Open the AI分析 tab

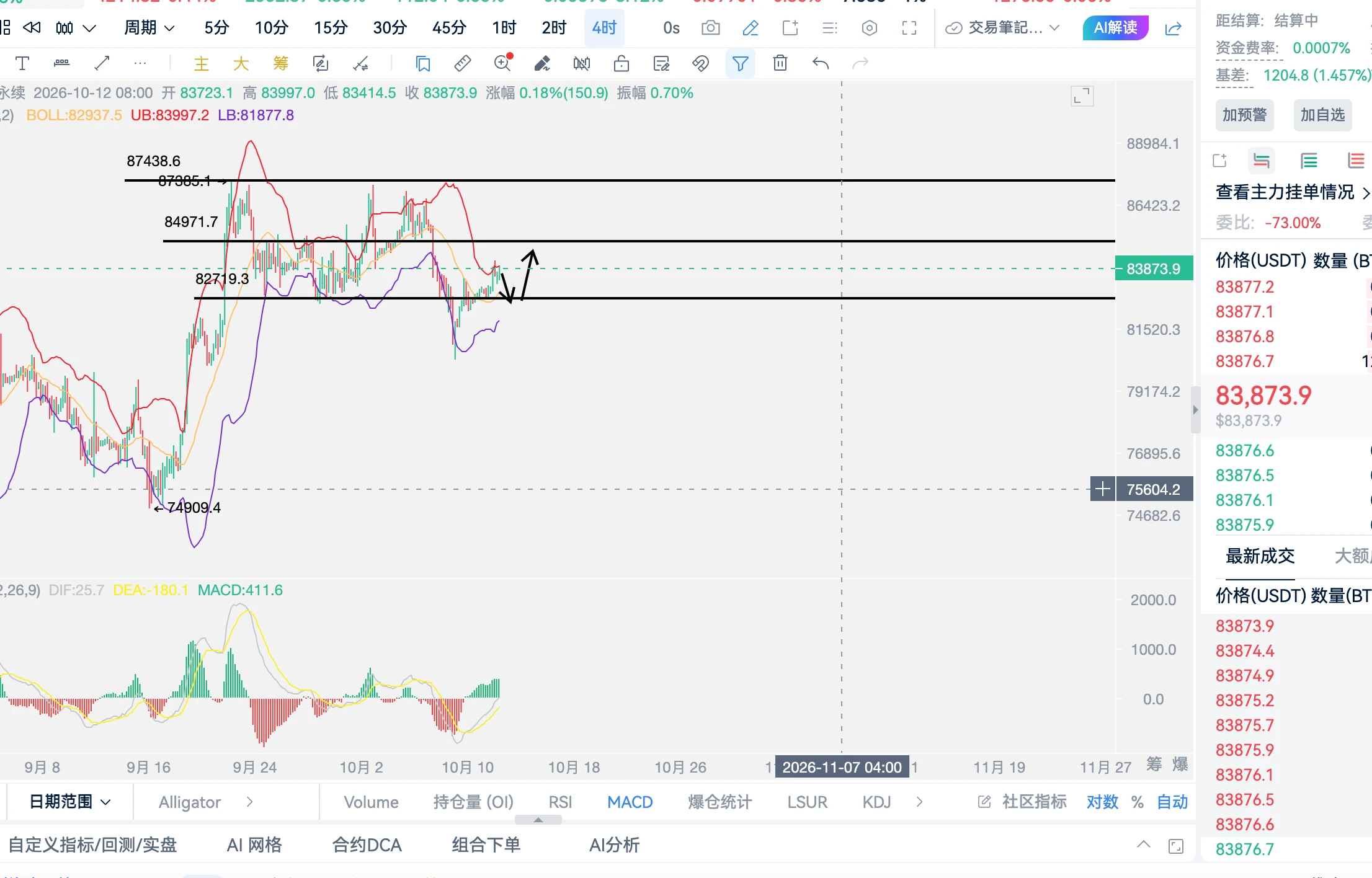(614, 845)
